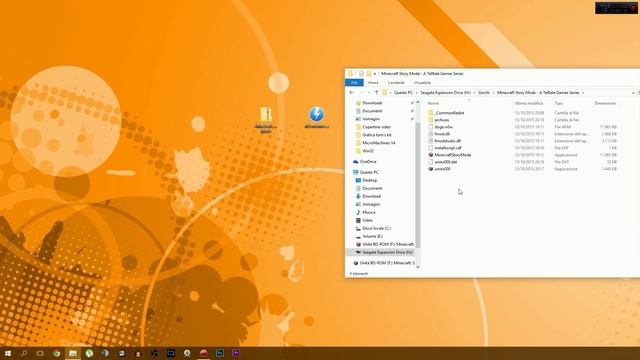Viewport: 640px width, 360px height.
Task: Expand address bar history dropdown
Action: click(633, 93)
